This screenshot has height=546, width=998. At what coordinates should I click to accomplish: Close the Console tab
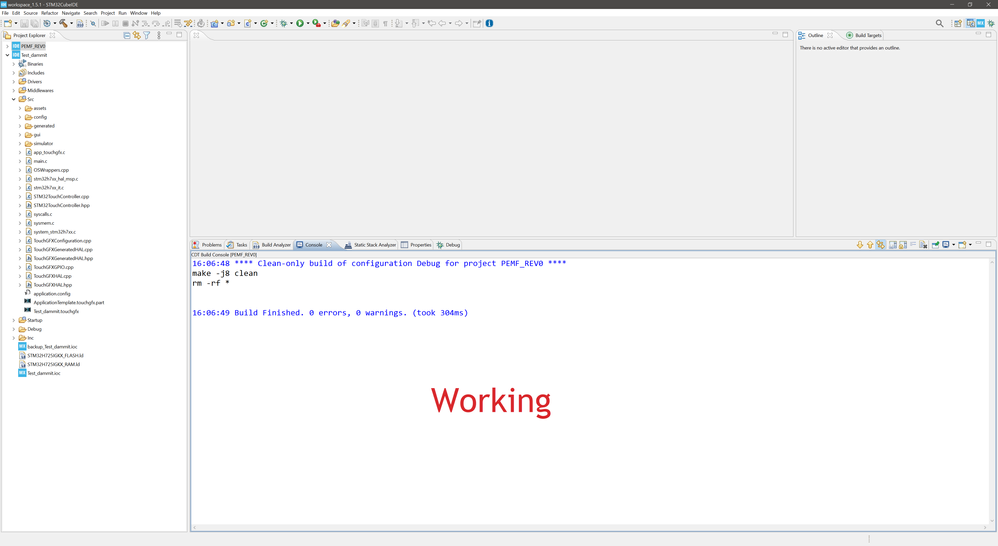(x=328, y=244)
